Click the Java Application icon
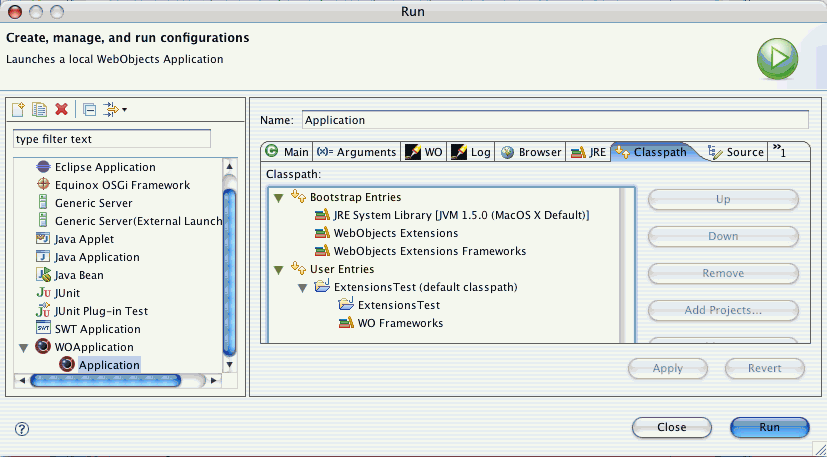Screen dimensions: 827x457 coord(43,256)
